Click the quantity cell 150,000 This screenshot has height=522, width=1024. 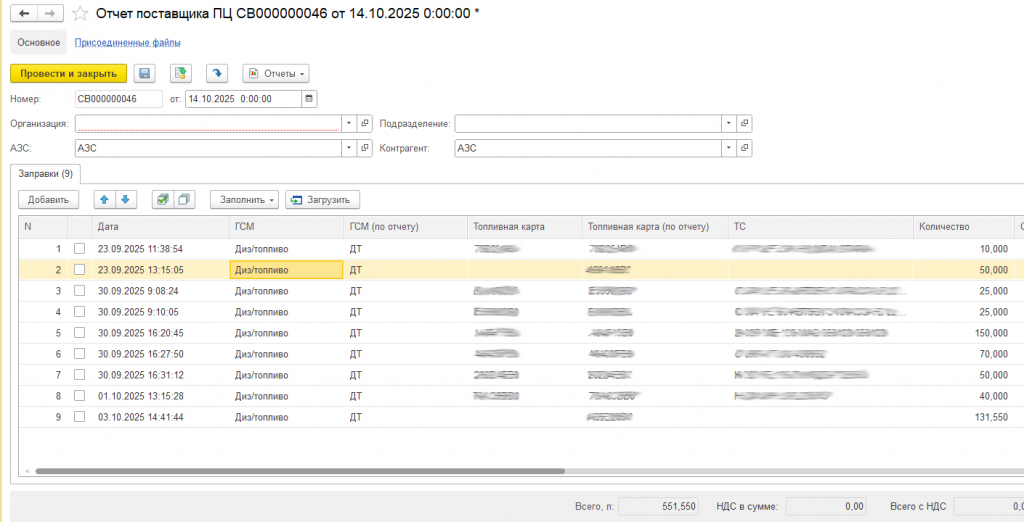point(963,333)
